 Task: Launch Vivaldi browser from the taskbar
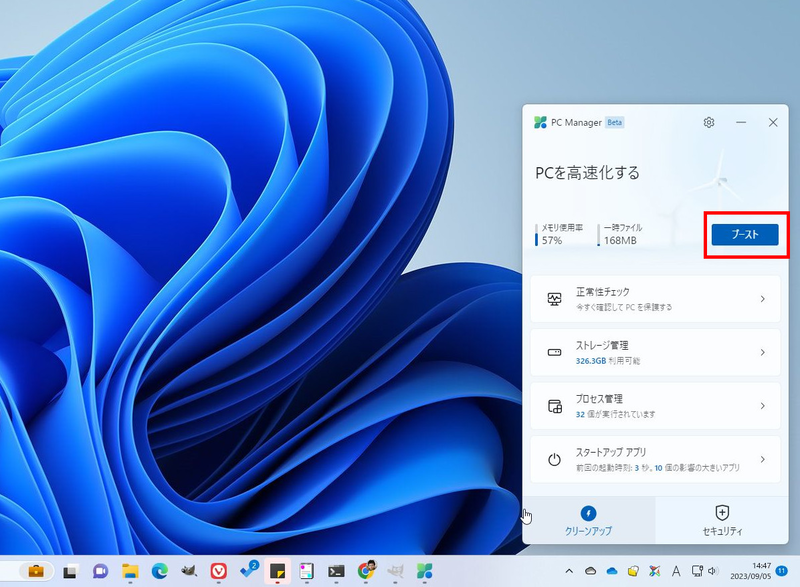point(219,571)
